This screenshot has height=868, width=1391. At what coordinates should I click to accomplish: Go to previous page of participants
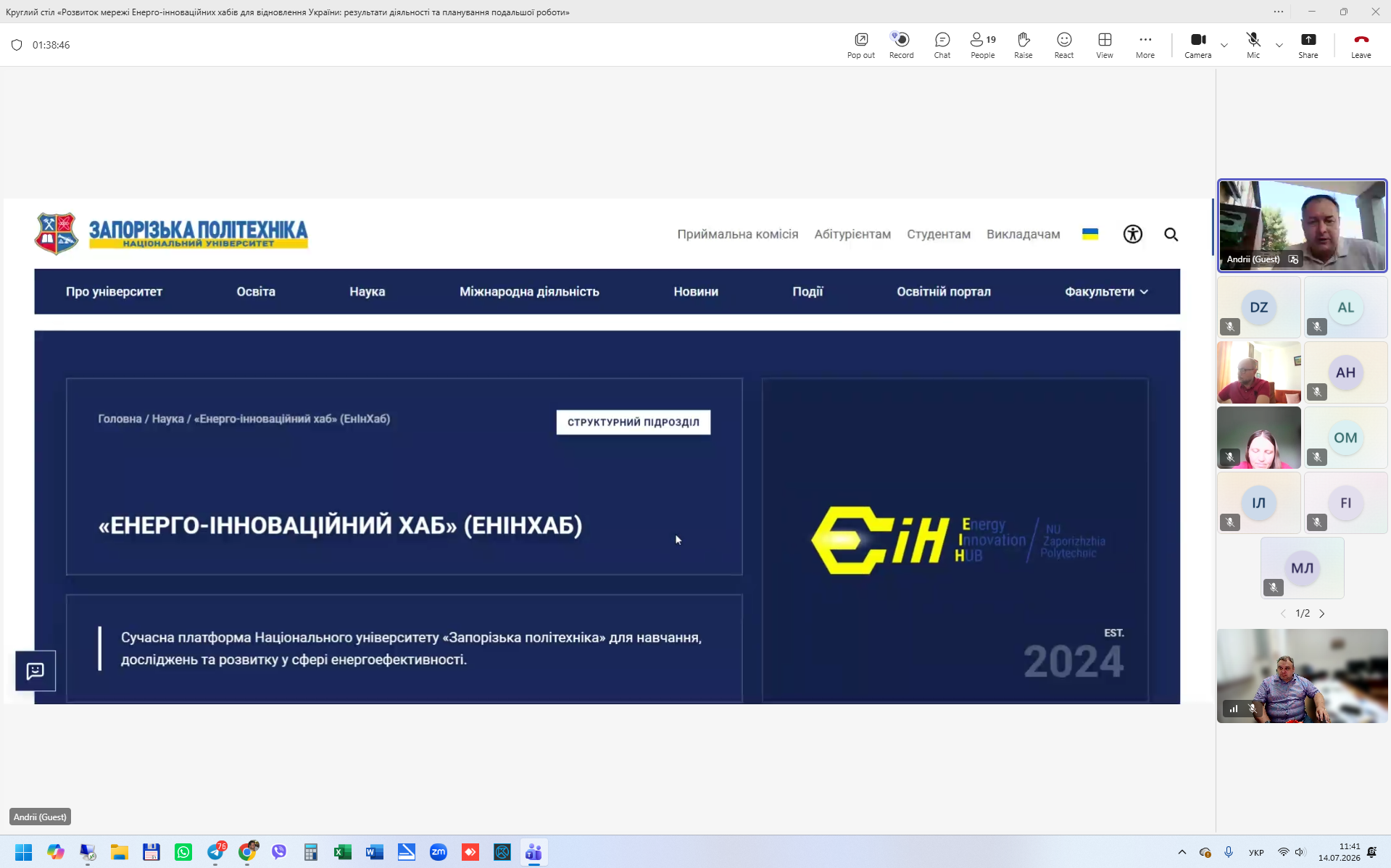coord(1283,614)
